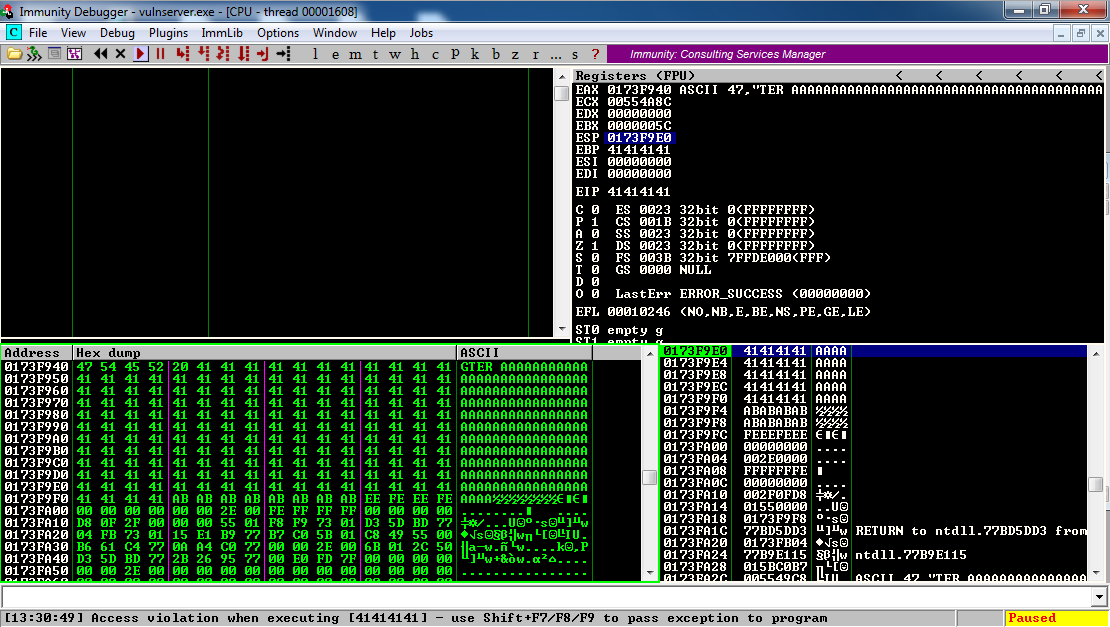The height and width of the screenshot is (627, 1110).
Task: Show Threads via 't' button
Action: click(374, 54)
